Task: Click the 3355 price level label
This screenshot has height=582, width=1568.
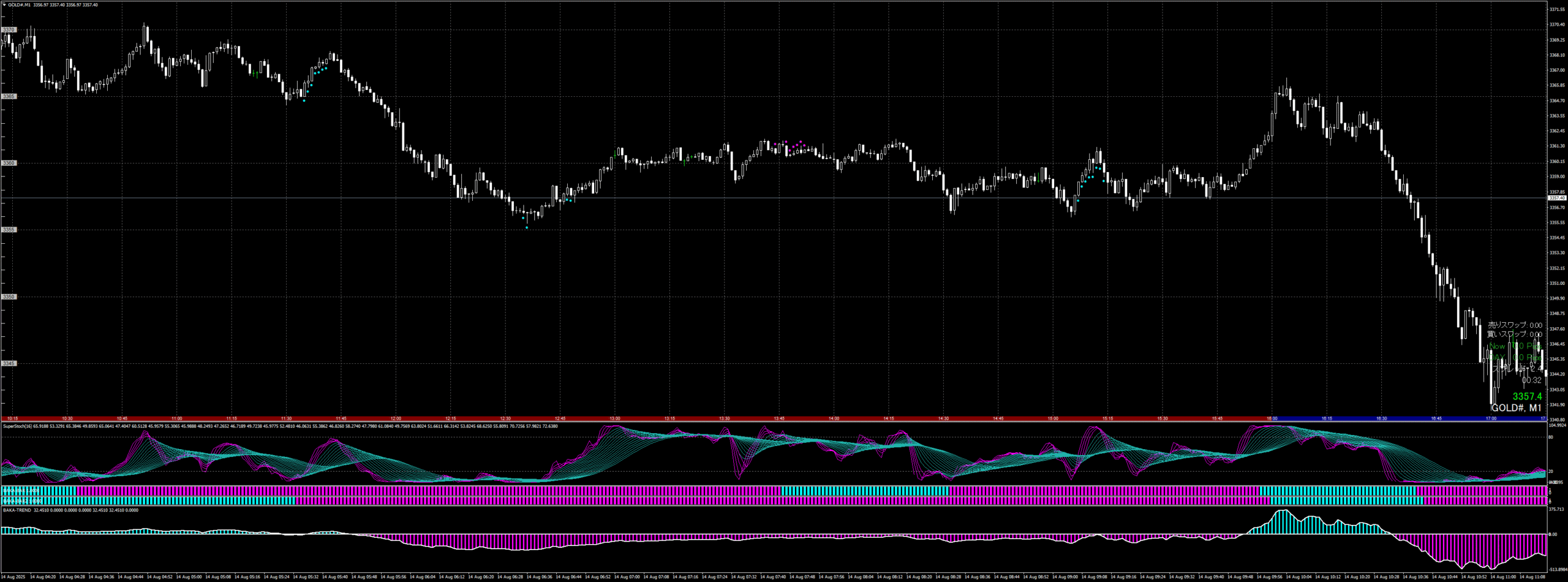Action: point(9,230)
